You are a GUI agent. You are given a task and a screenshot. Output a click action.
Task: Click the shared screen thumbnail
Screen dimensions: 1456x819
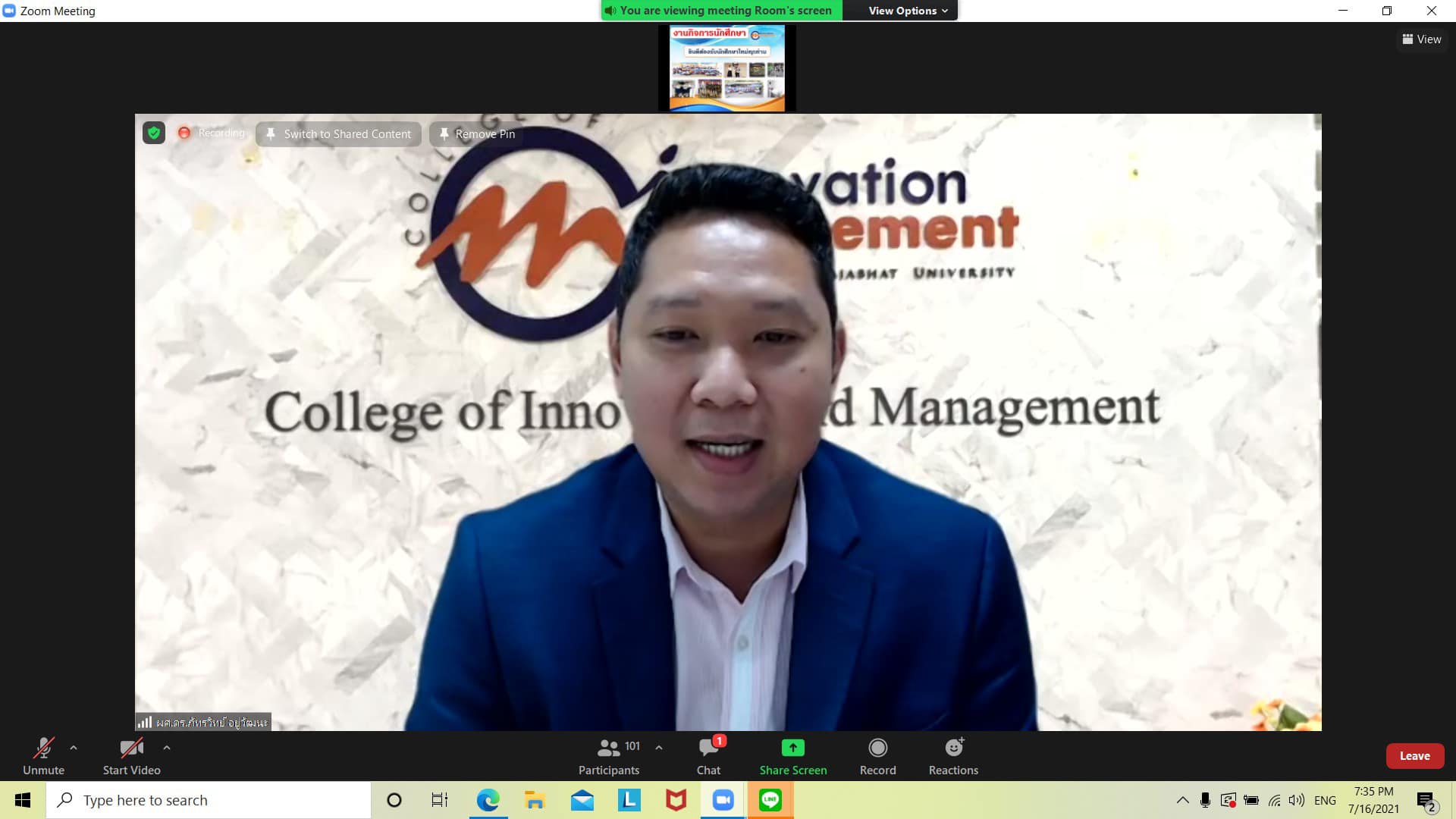click(x=726, y=68)
